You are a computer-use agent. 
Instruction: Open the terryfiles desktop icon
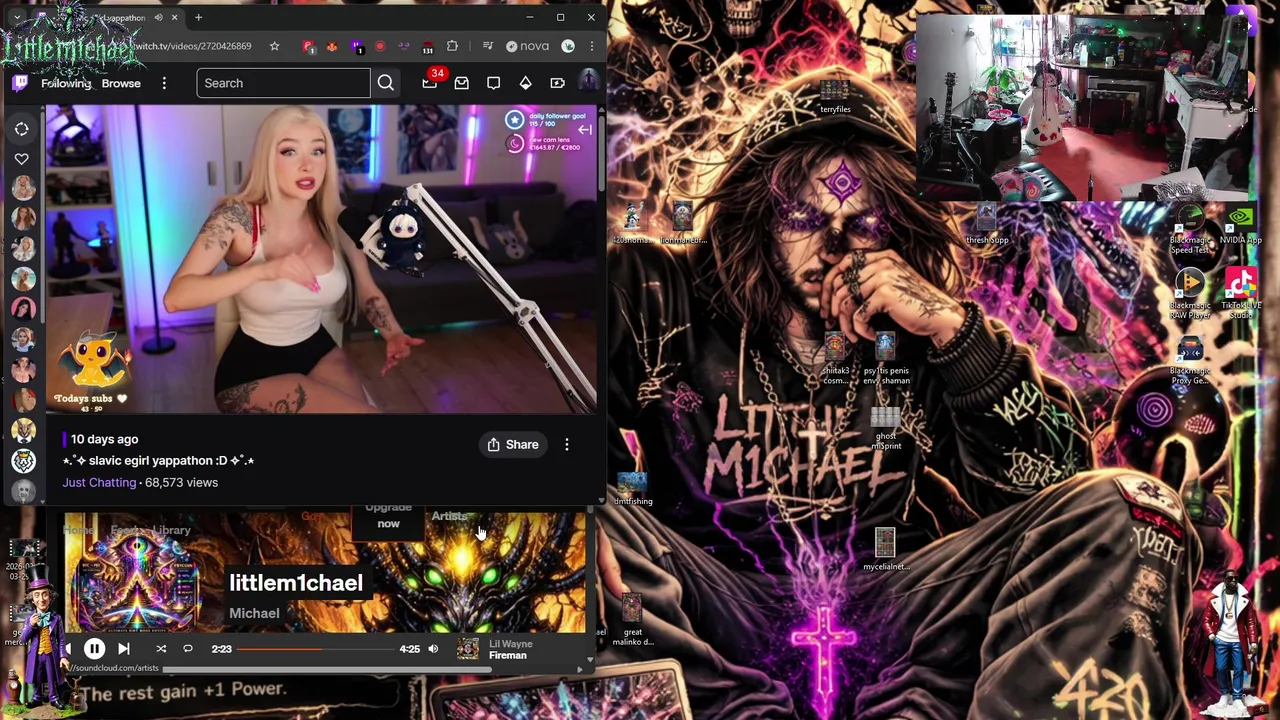tap(835, 97)
